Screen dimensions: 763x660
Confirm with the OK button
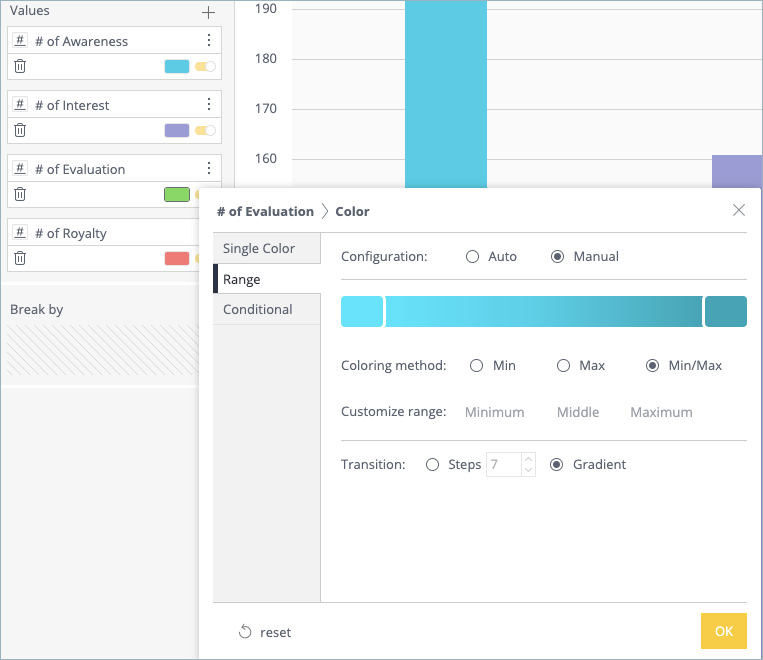tap(724, 632)
